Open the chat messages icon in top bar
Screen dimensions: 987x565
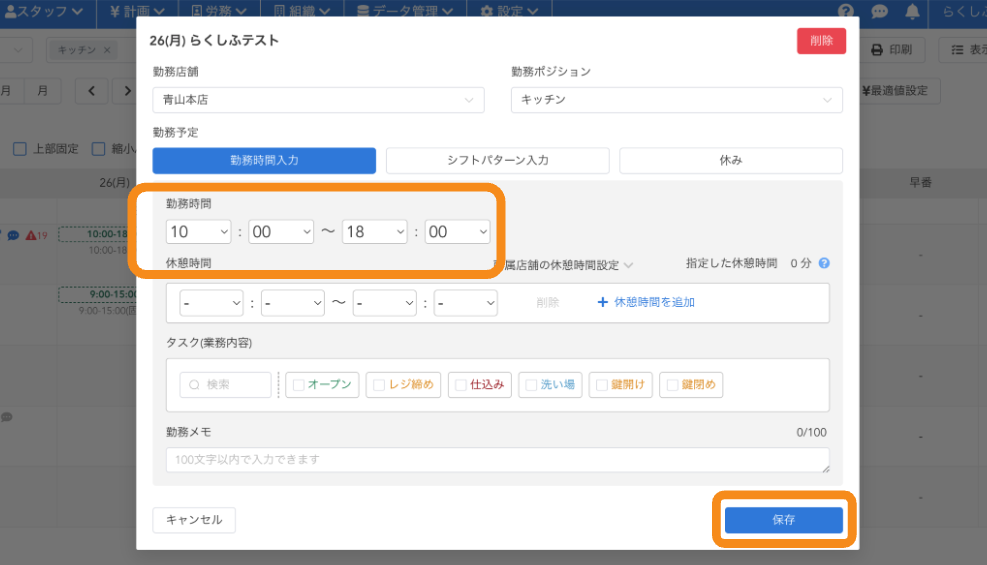tap(879, 11)
